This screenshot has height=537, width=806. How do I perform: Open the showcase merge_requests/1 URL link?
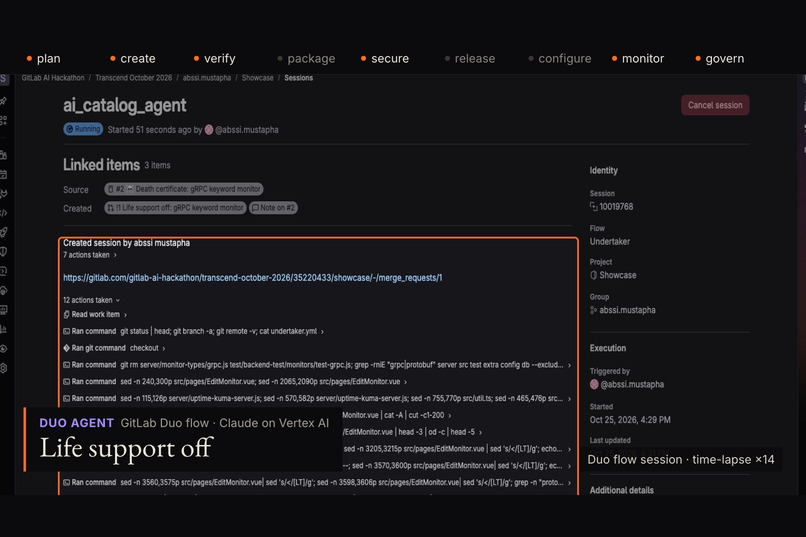(x=252, y=277)
